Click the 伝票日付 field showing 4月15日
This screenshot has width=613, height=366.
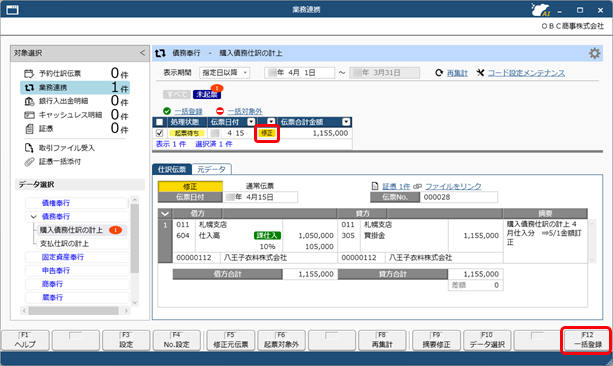point(260,197)
